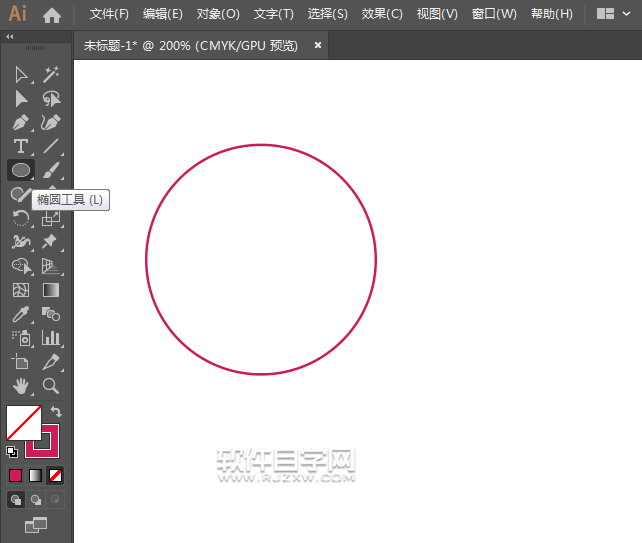Select the Eyedropper tool

20,314
